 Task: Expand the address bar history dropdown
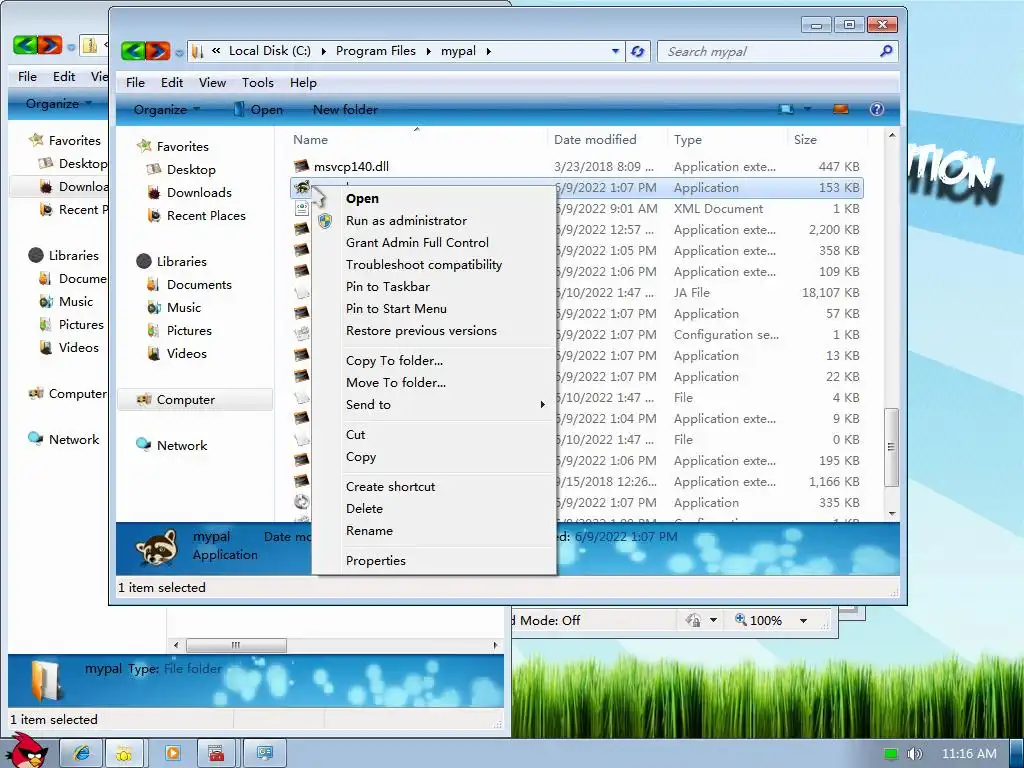(615, 51)
